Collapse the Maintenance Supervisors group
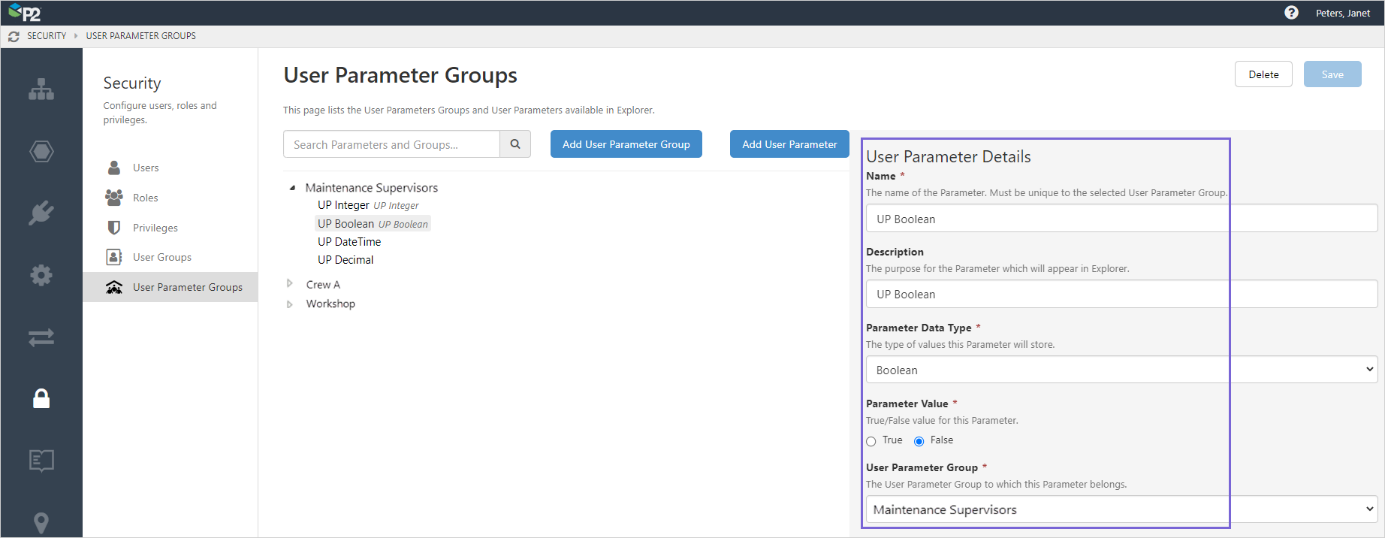 tap(292, 188)
